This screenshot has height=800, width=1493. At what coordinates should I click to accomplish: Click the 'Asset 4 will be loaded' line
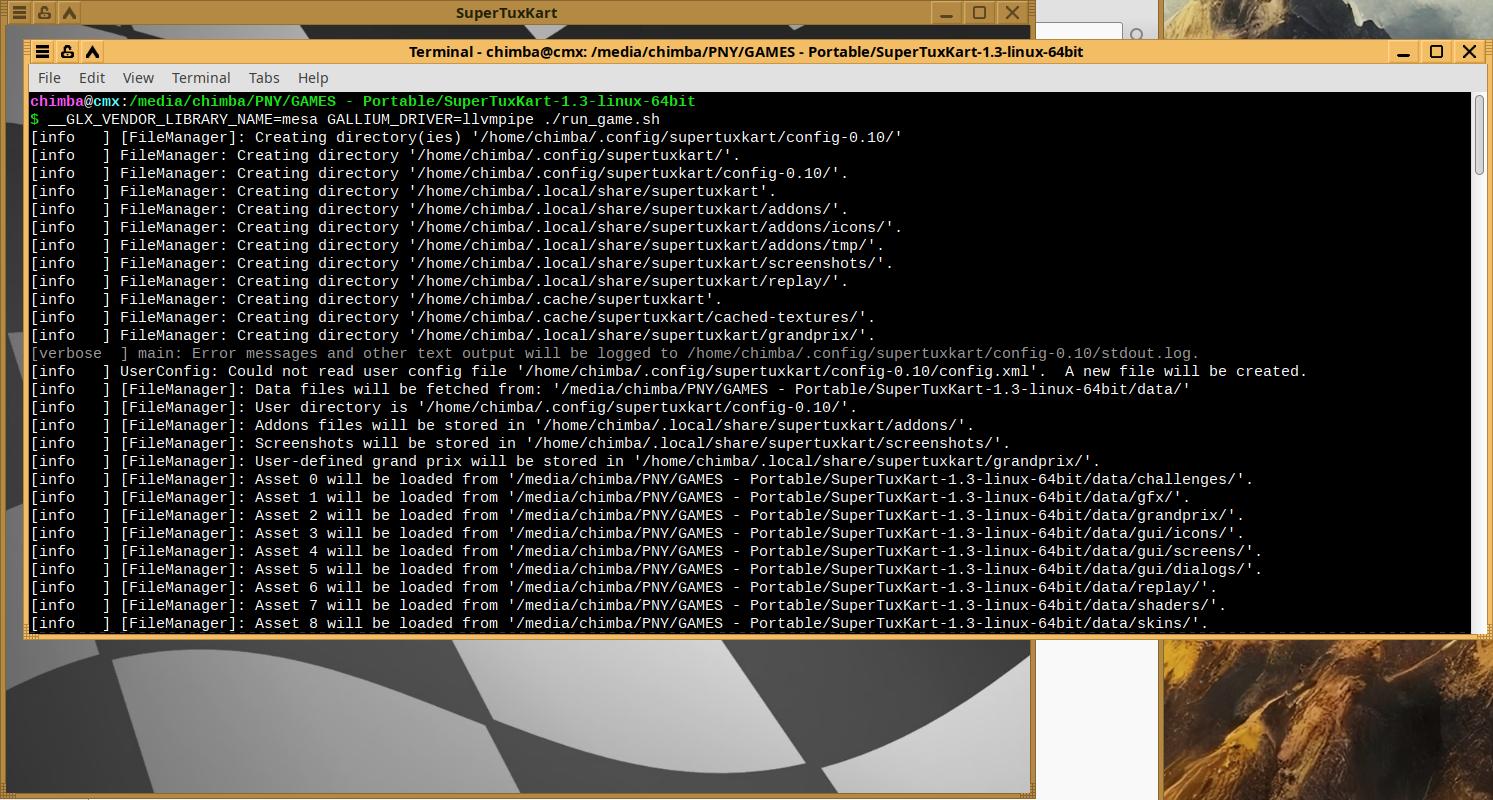point(646,551)
